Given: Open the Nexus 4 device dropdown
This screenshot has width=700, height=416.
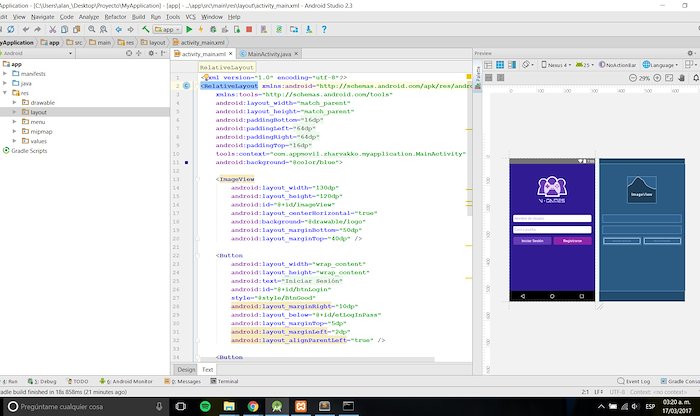Looking at the screenshot, I should (556, 65).
